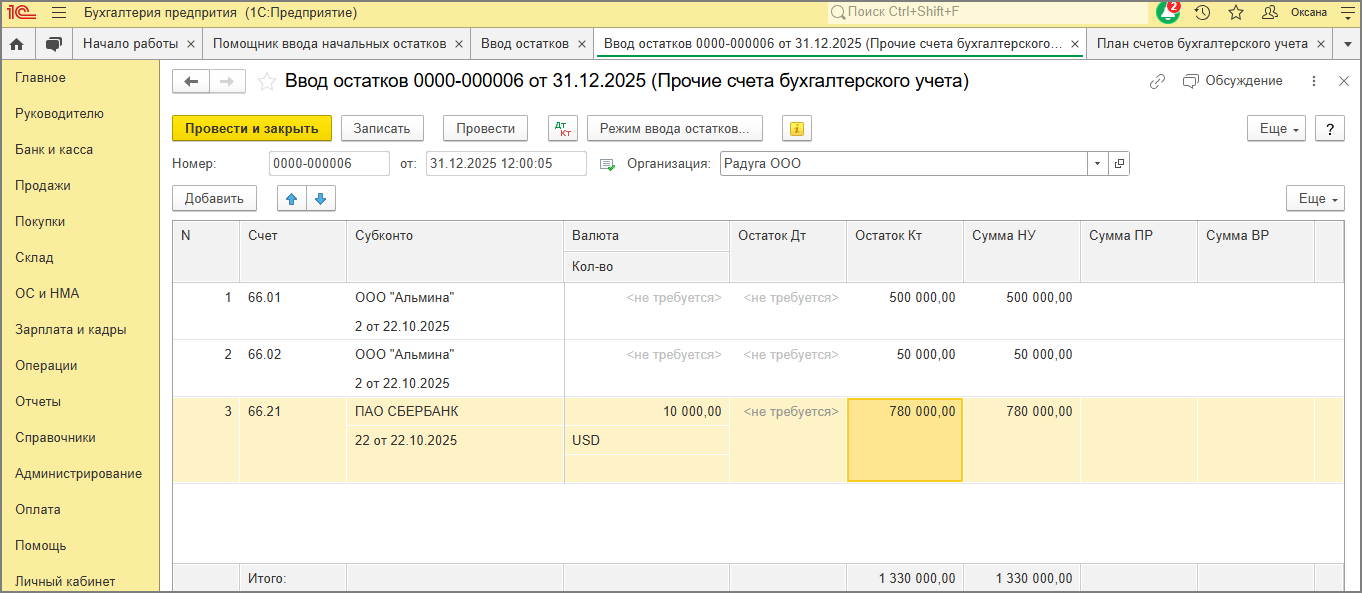This screenshot has width=1362, height=593.
Task: Open the top Еще dropdown menu
Action: point(1276,128)
